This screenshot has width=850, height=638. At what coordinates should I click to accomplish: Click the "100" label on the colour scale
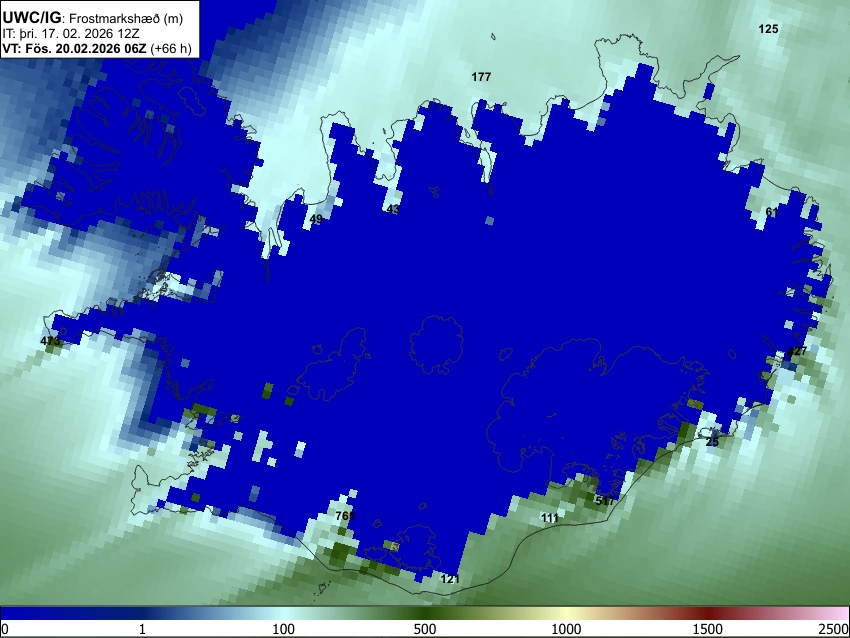pyautogui.click(x=284, y=629)
